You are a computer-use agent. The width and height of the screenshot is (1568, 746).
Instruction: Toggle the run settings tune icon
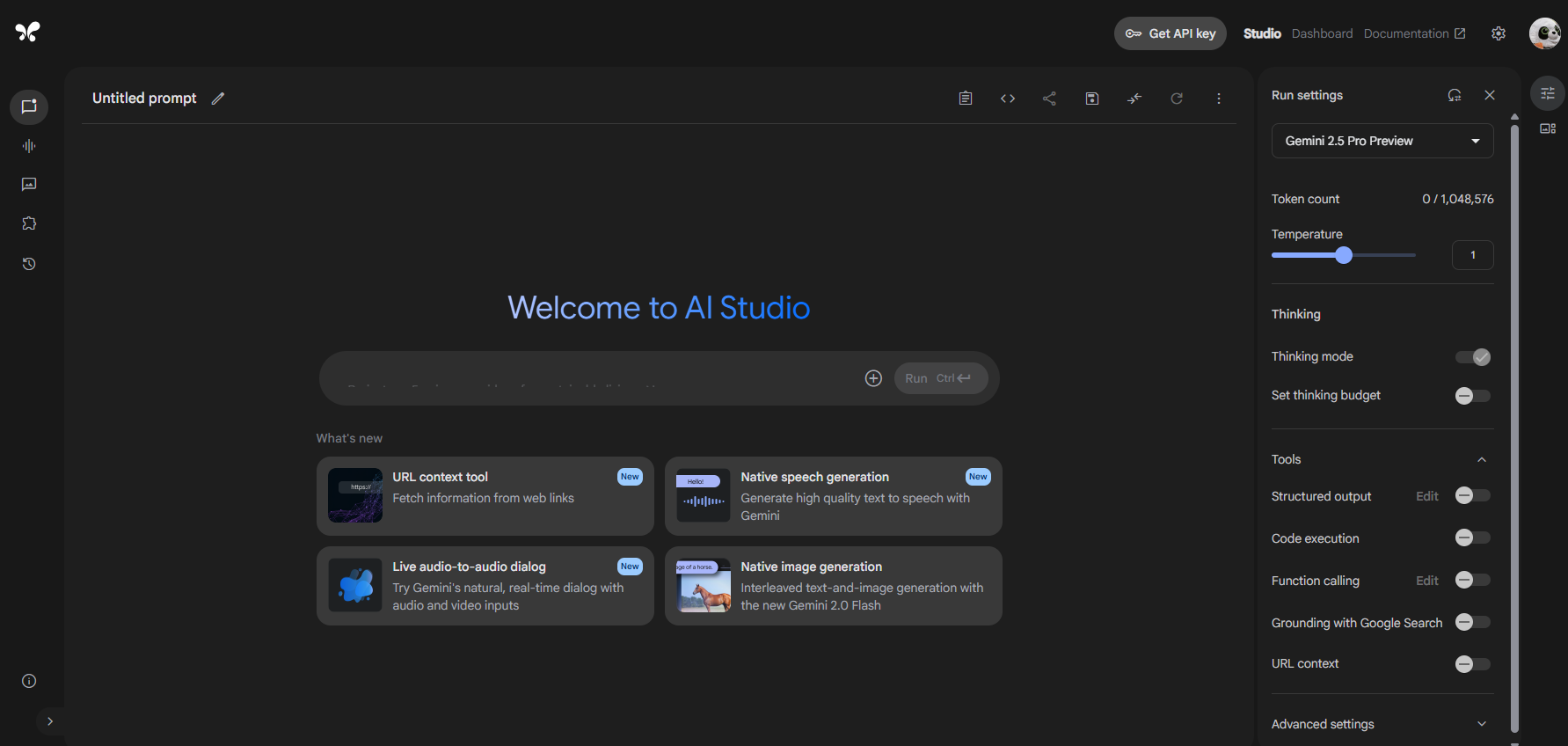pyautogui.click(x=1548, y=93)
